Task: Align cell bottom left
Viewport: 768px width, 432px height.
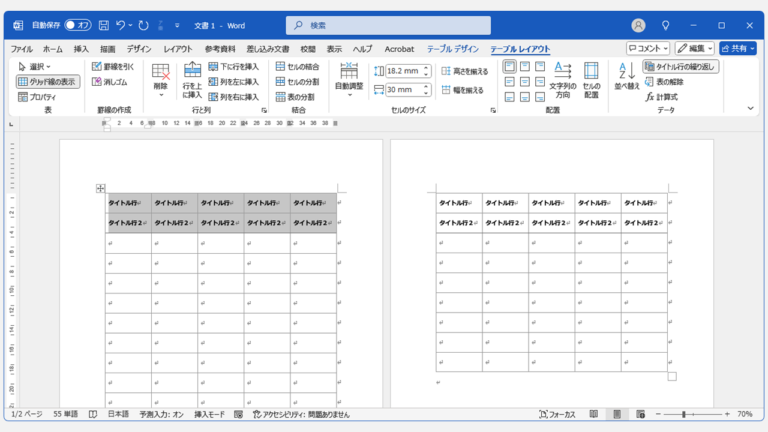Action: [x=509, y=96]
